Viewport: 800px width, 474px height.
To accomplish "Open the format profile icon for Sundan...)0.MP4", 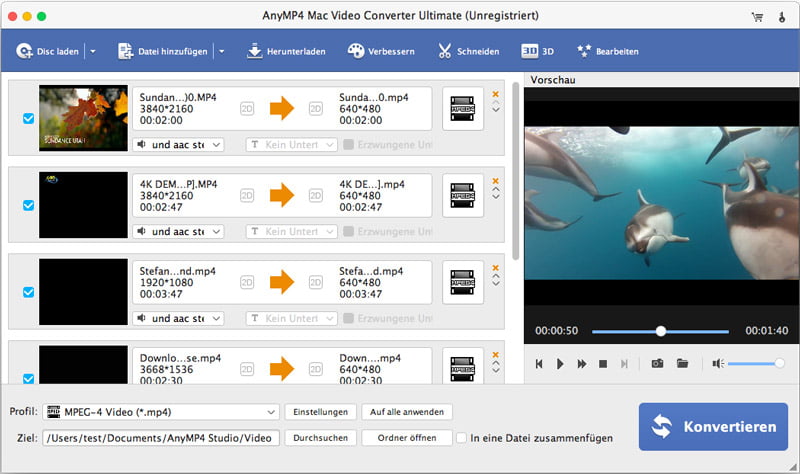I will click(463, 109).
